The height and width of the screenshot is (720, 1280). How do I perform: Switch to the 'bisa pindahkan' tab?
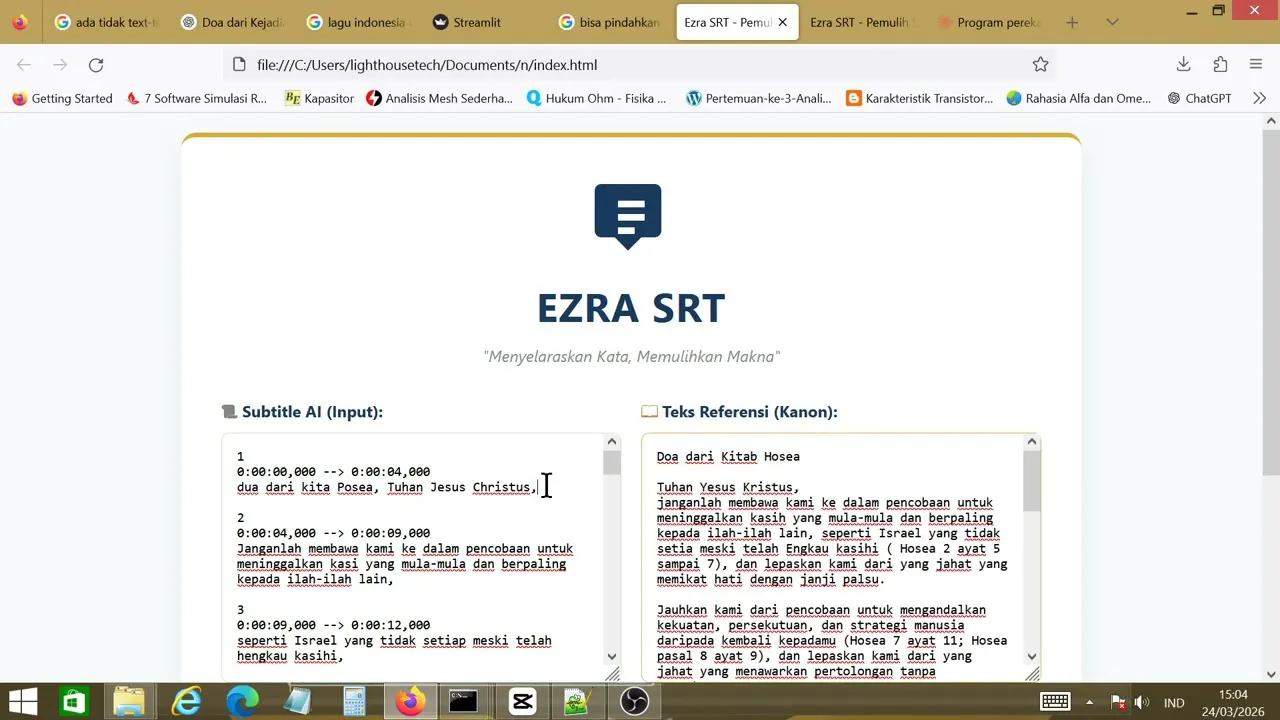coord(611,22)
